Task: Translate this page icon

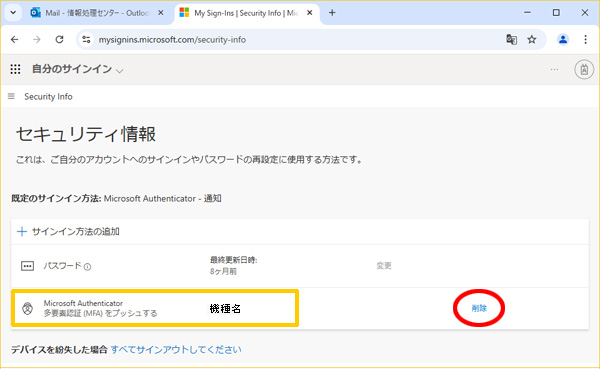Action: 512,39
